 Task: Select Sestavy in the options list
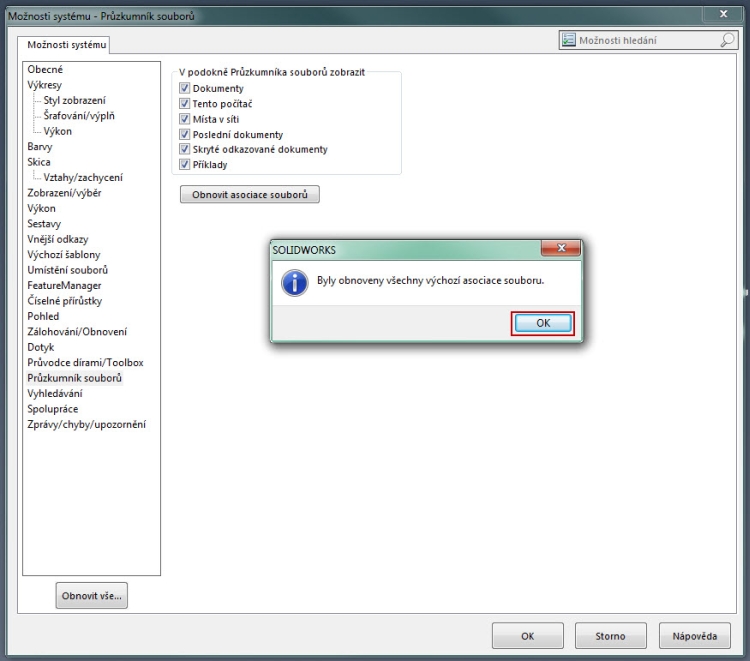coord(44,223)
